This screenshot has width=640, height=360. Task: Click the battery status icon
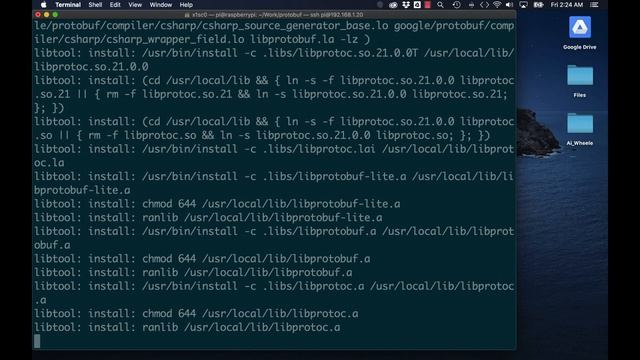click(x=538, y=5)
